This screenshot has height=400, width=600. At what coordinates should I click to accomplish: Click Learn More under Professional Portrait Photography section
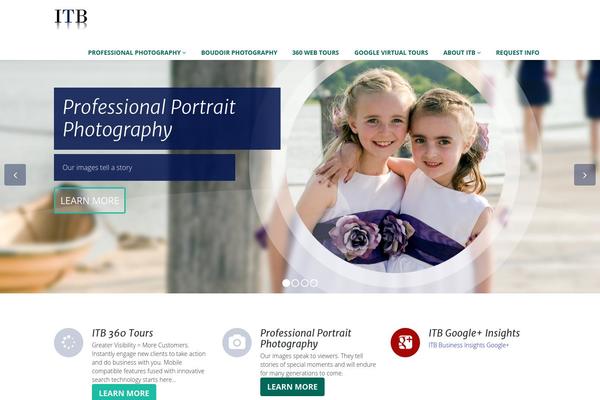[292, 387]
